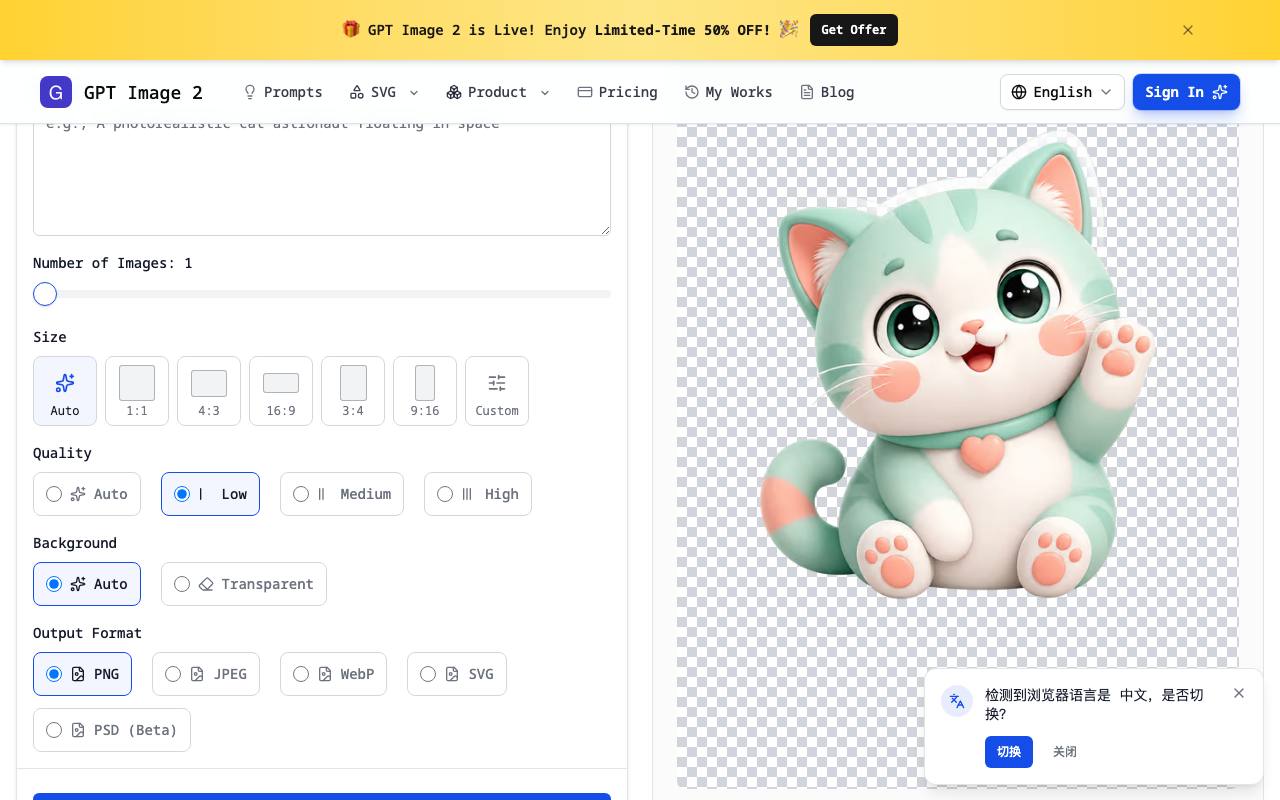Click the Sign In button

pos(1186,92)
